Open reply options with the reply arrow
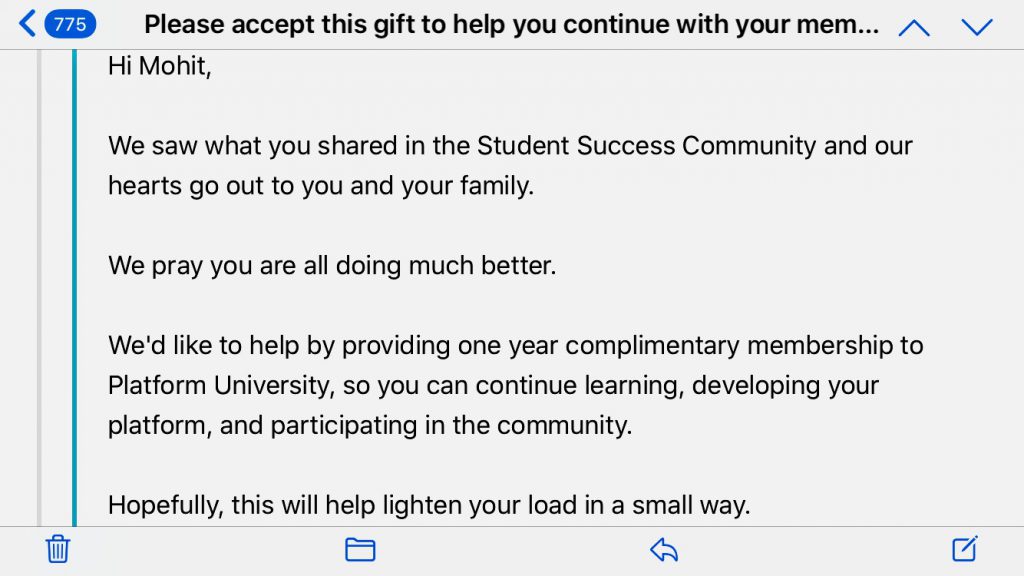The width and height of the screenshot is (1024, 576). (664, 549)
